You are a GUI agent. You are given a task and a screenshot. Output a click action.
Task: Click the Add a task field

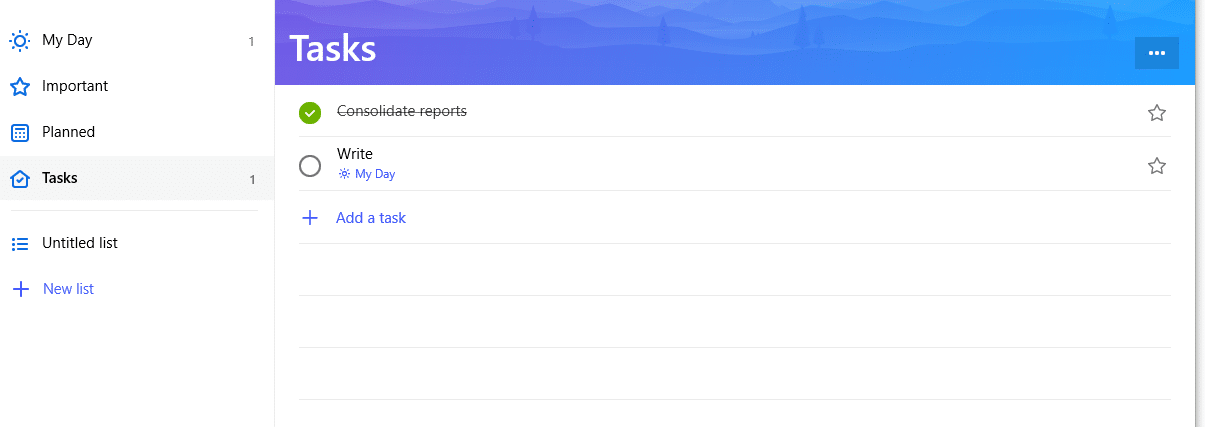point(734,218)
